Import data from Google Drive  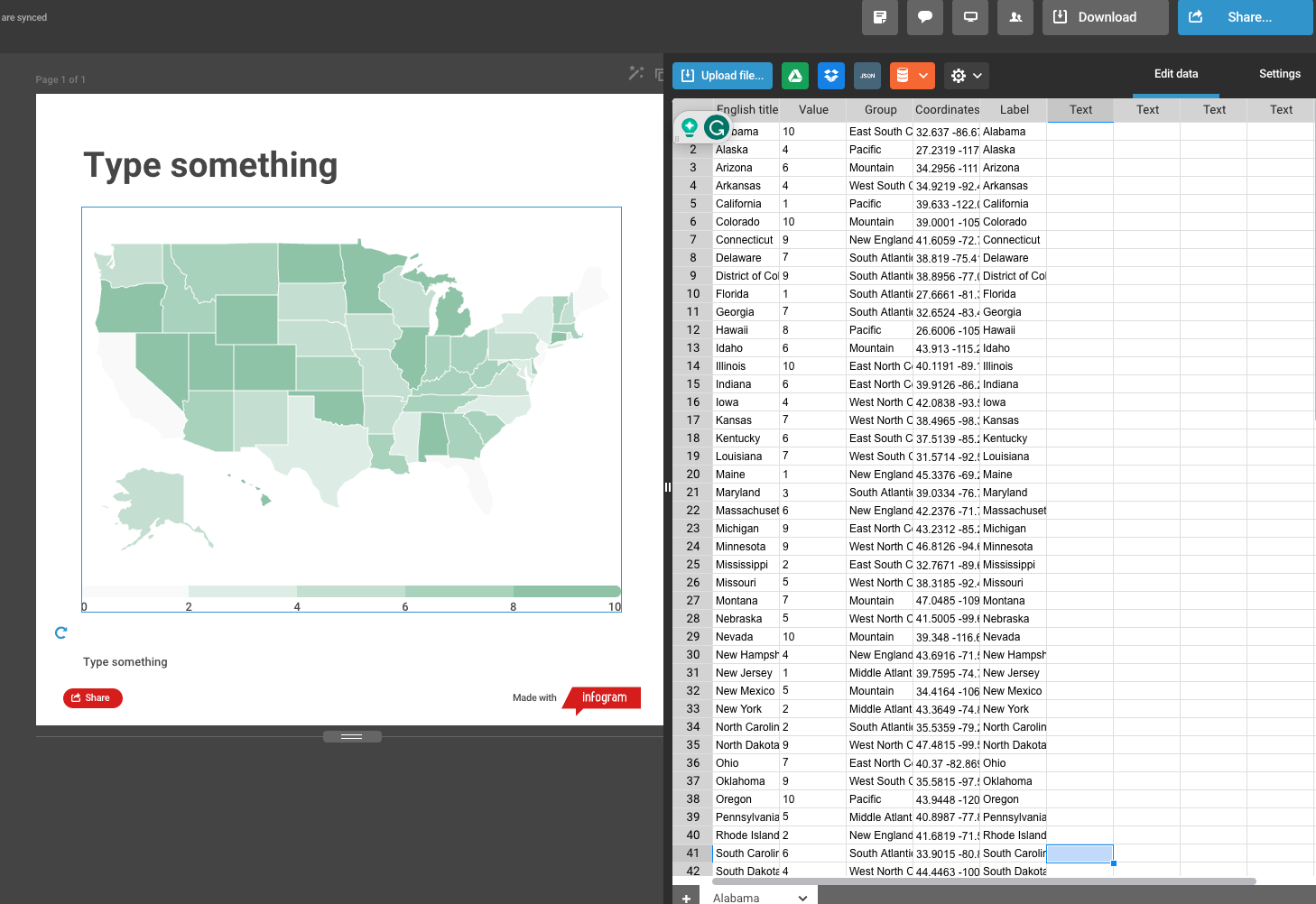click(795, 76)
